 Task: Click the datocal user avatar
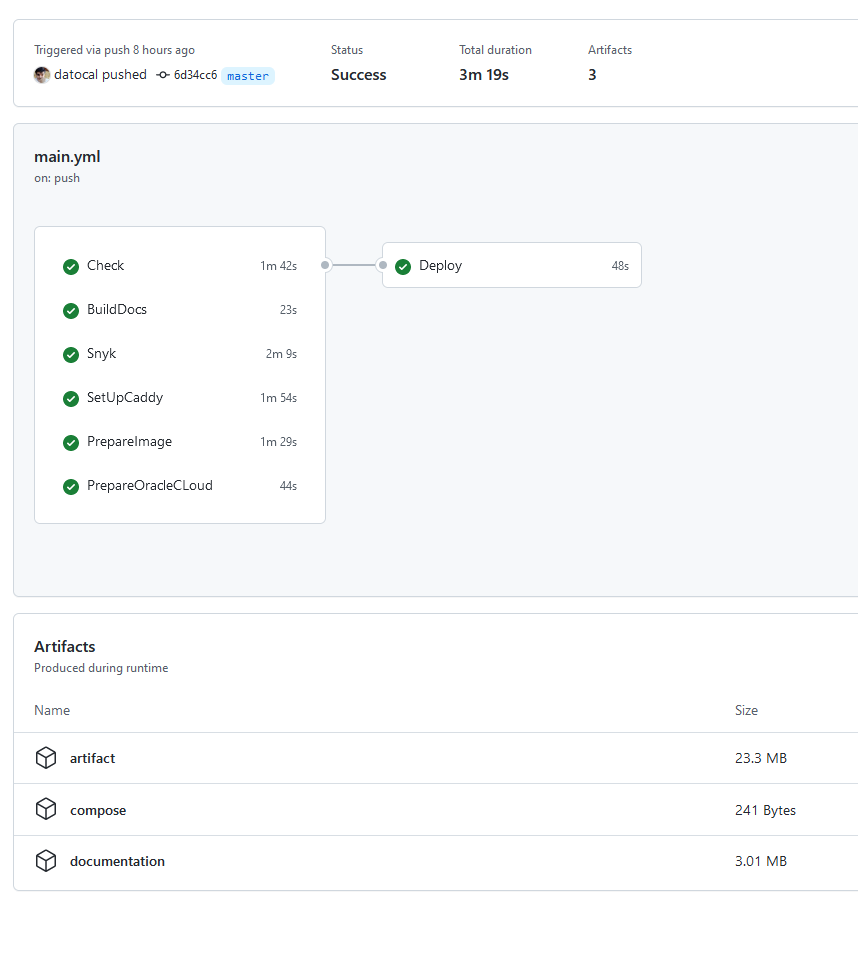tap(42, 75)
